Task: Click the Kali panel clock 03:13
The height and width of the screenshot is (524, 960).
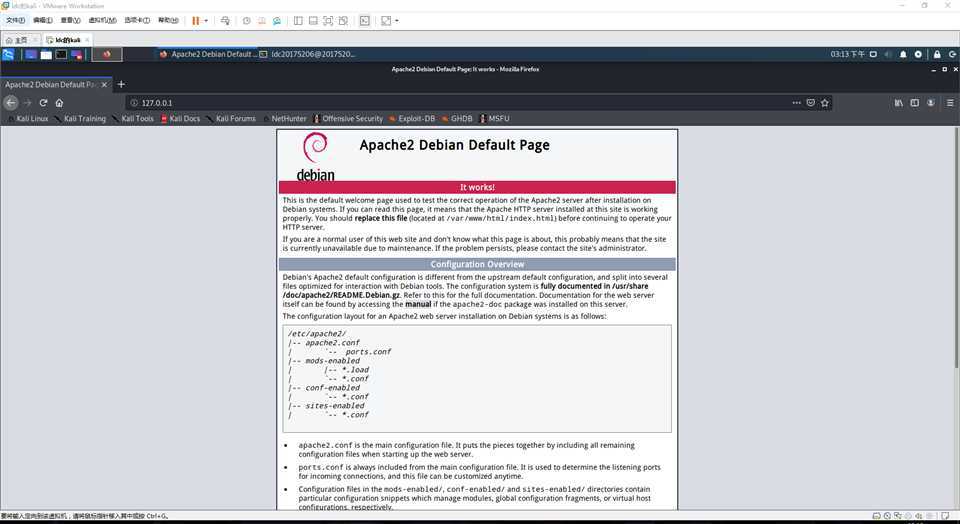Action: pyautogui.click(x=847, y=54)
